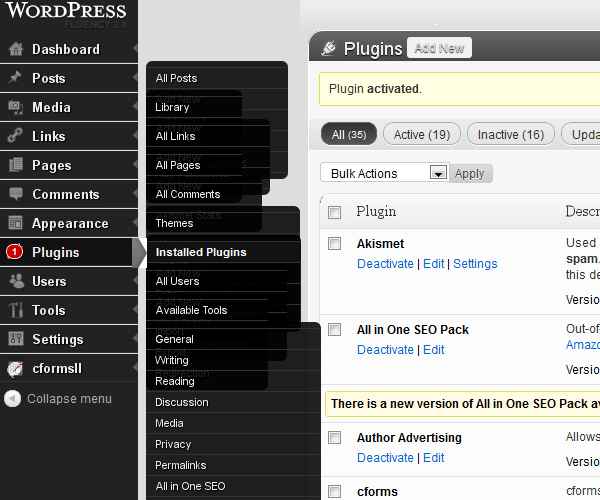Open All Posts submenu item
Viewport: 600px width, 500px height.
tap(176, 78)
